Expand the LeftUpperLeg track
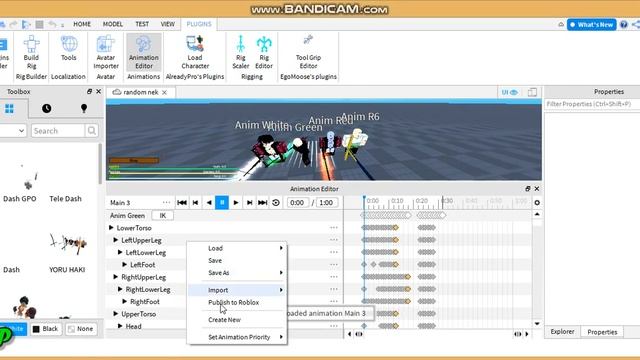640x360 pixels. coord(116,240)
